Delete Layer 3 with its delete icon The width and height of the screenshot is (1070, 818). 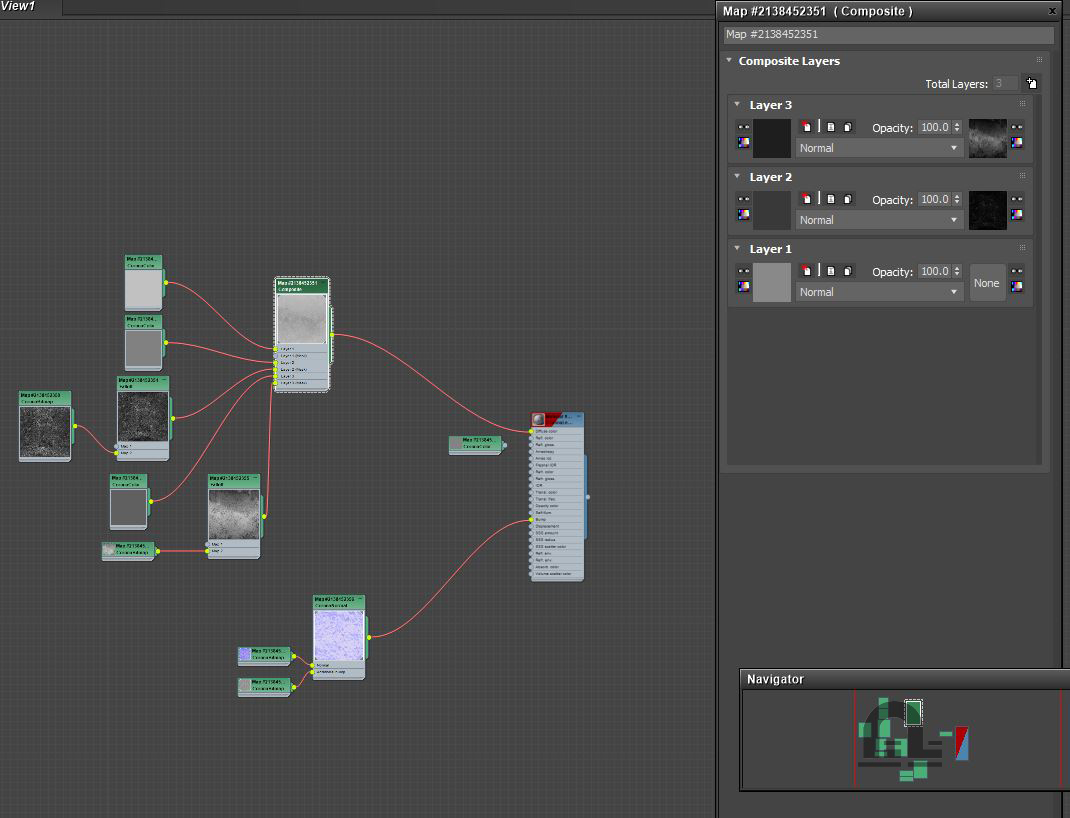[807, 127]
